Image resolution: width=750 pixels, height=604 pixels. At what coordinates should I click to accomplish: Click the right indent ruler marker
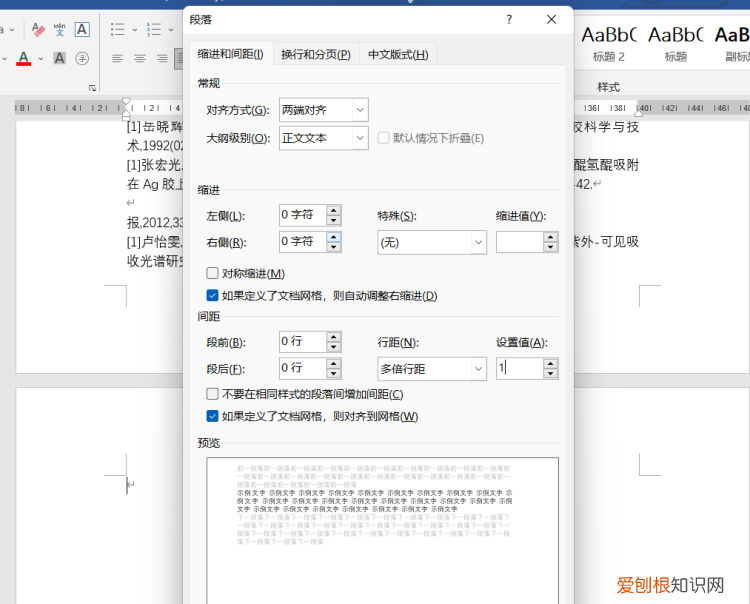[639, 113]
